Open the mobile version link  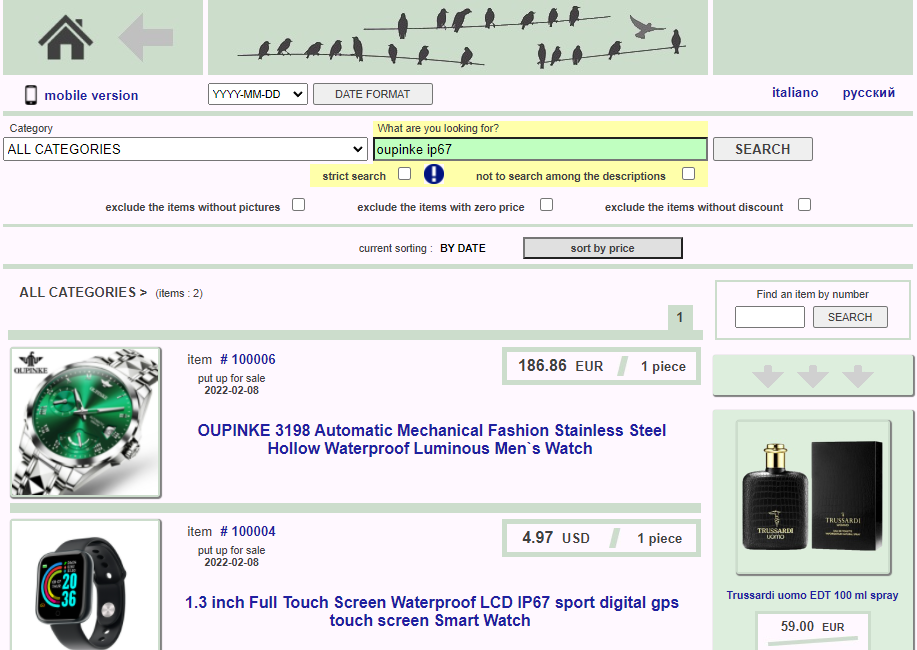(91, 95)
